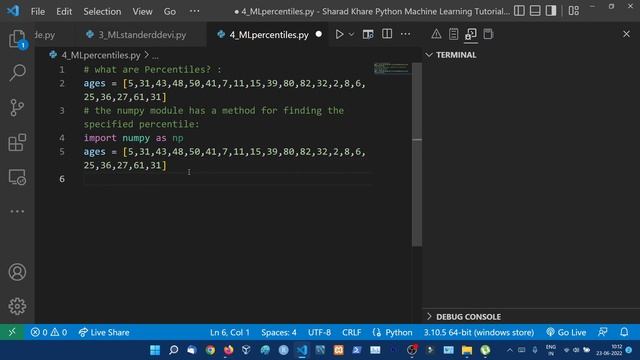Open the Edit menu
640x360 pixels.
click(64, 11)
